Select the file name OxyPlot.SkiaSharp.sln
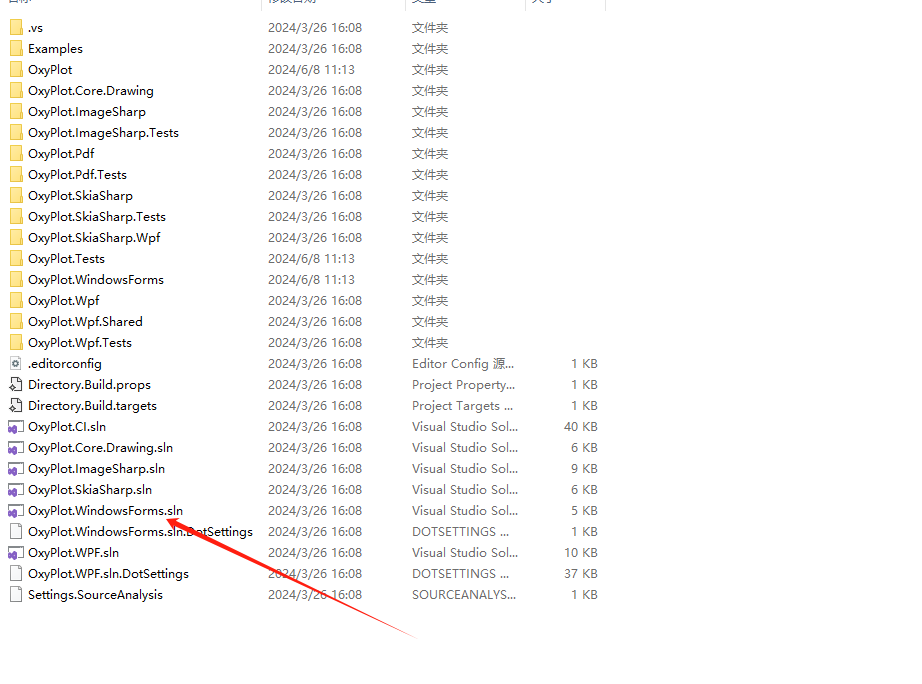The image size is (922, 684). tap(90, 490)
